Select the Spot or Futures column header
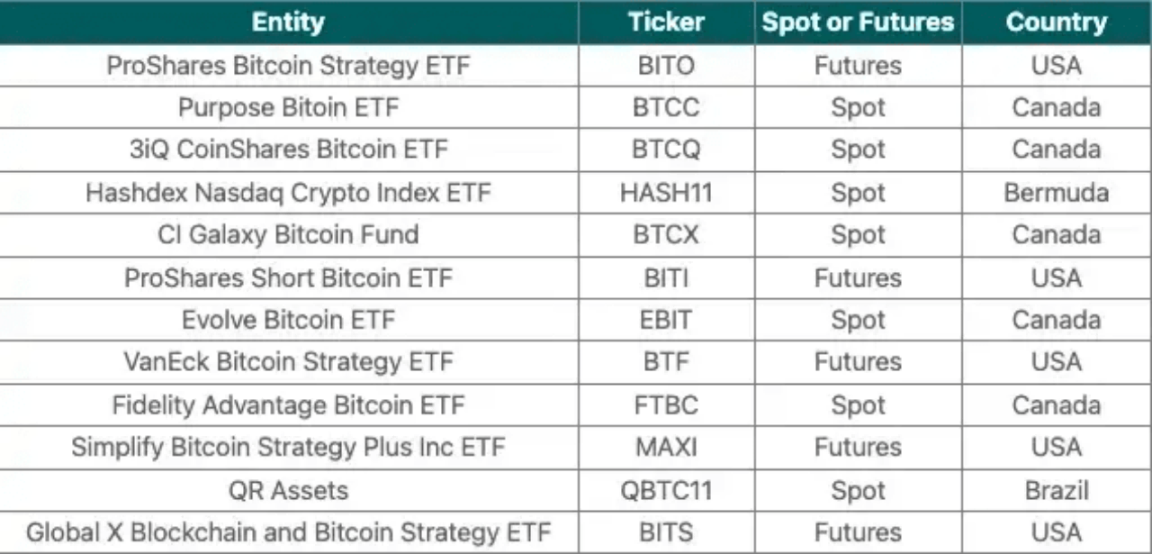This screenshot has height=554, width=1152. tap(857, 22)
